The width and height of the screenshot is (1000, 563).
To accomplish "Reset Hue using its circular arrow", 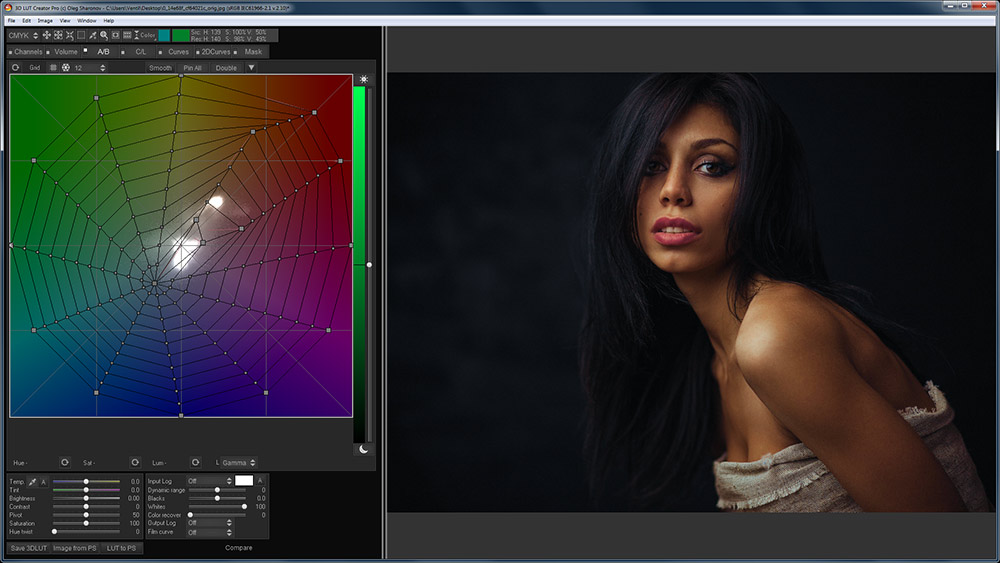I will [x=65, y=462].
